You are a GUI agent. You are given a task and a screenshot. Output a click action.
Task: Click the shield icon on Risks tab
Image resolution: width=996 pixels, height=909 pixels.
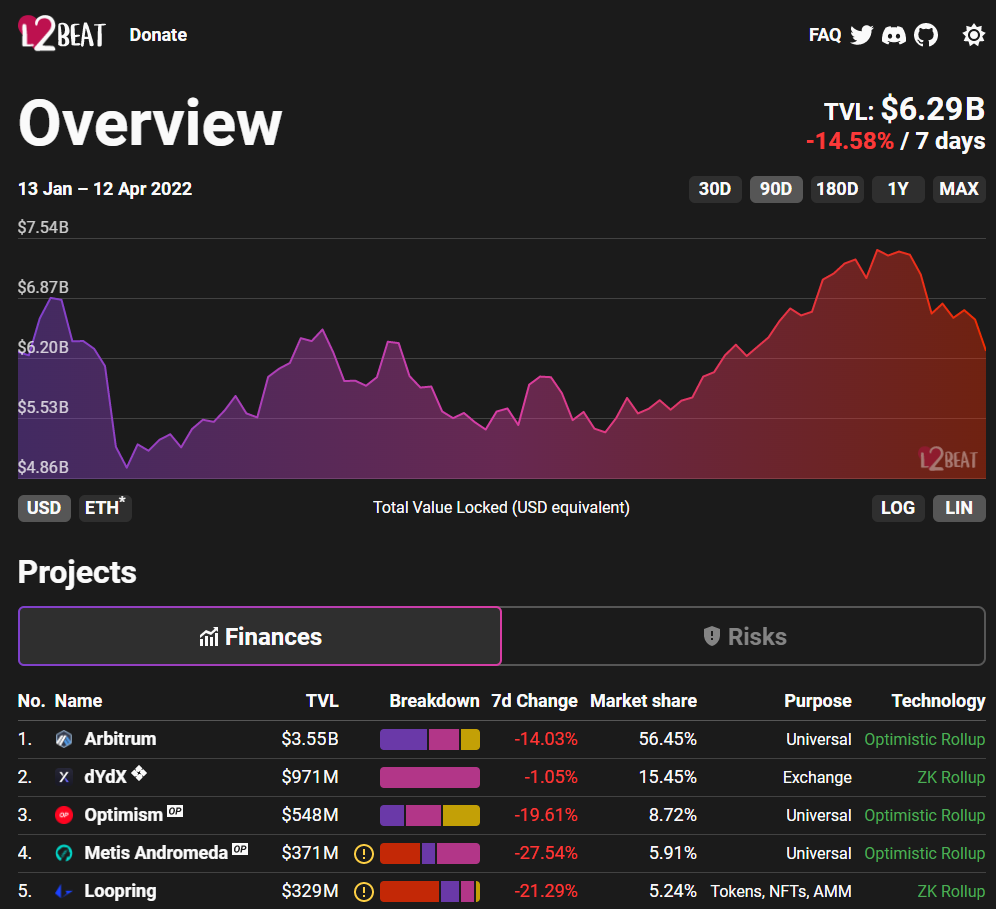point(711,636)
